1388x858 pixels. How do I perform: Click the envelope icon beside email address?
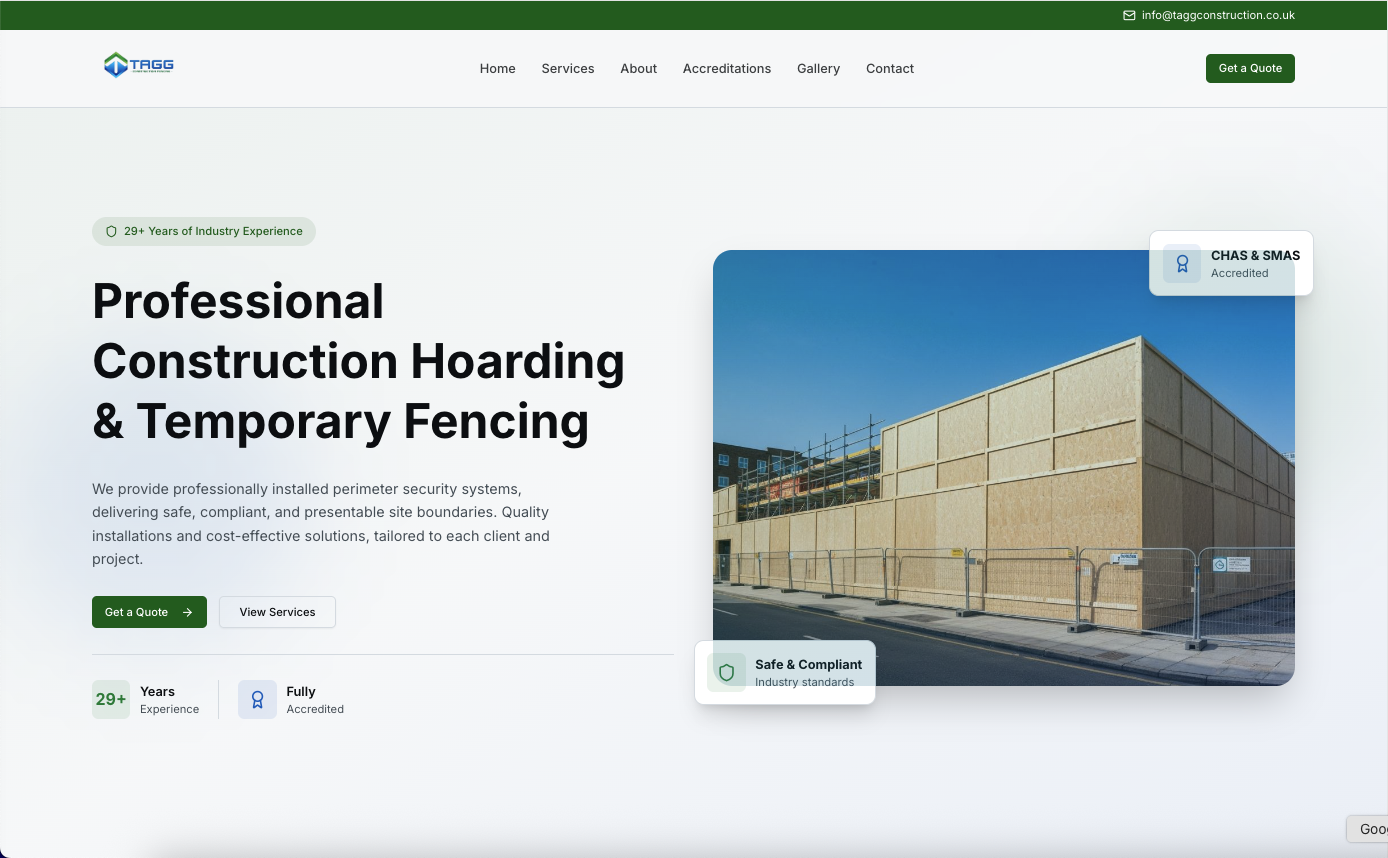[1129, 15]
